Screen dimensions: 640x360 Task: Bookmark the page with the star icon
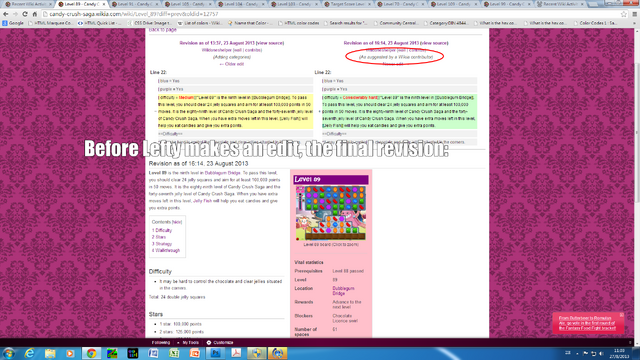624,14
